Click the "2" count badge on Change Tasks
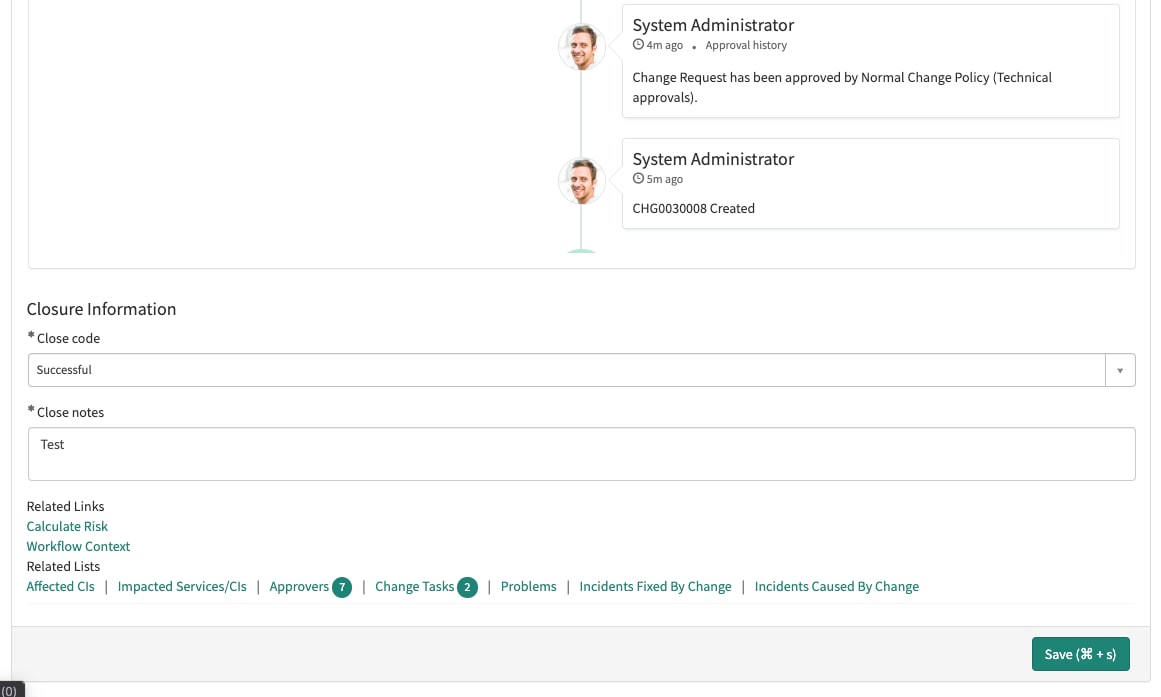The width and height of the screenshot is (1161, 697). 467,587
